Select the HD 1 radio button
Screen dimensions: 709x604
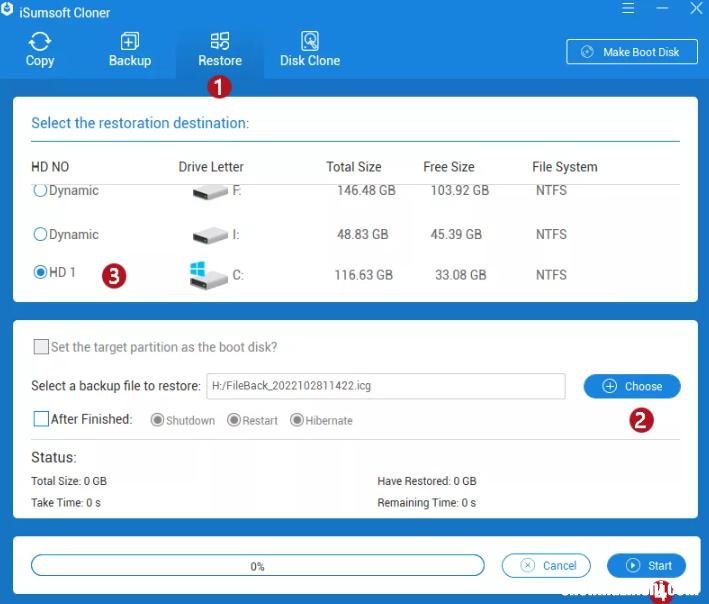point(40,272)
